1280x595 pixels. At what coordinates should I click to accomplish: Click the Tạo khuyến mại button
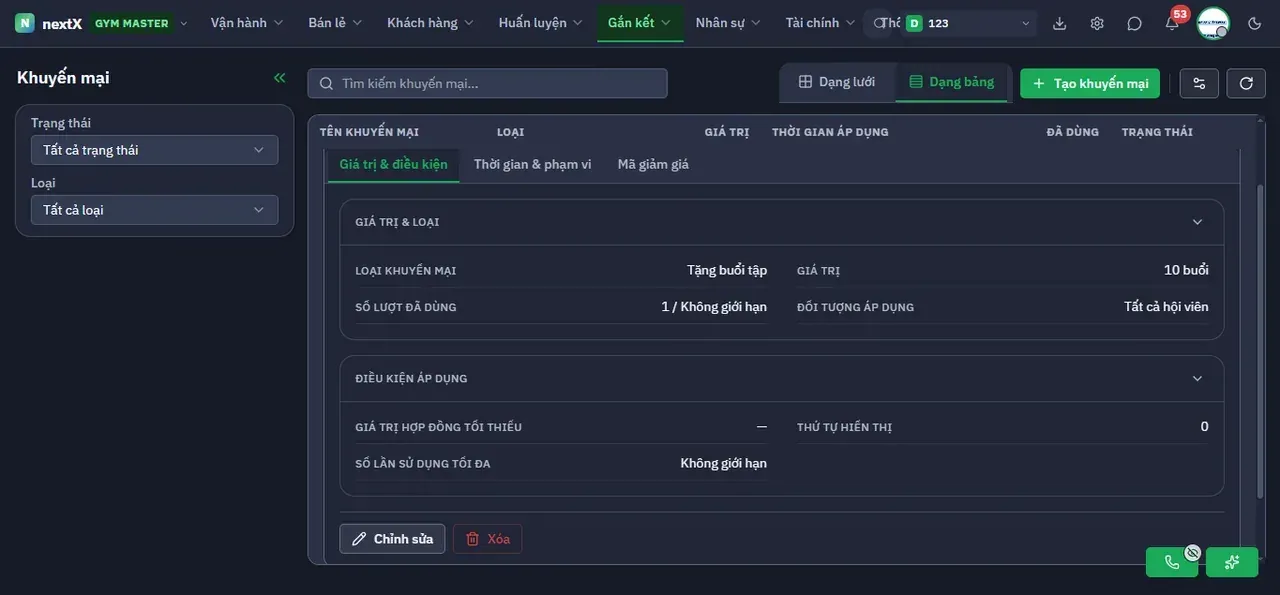coord(1090,83)
